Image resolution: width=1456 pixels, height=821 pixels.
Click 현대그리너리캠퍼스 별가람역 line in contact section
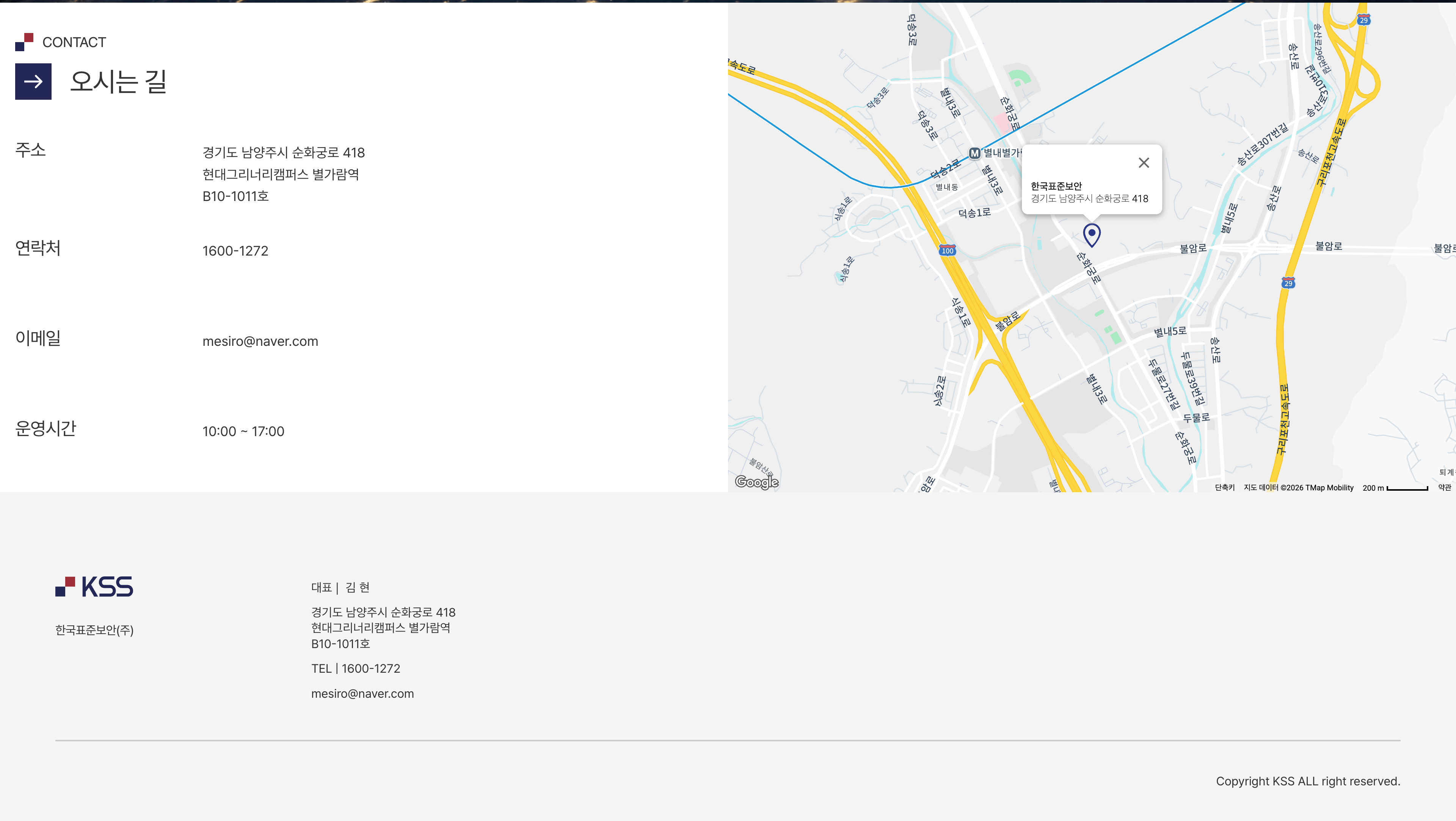point(281,174)
